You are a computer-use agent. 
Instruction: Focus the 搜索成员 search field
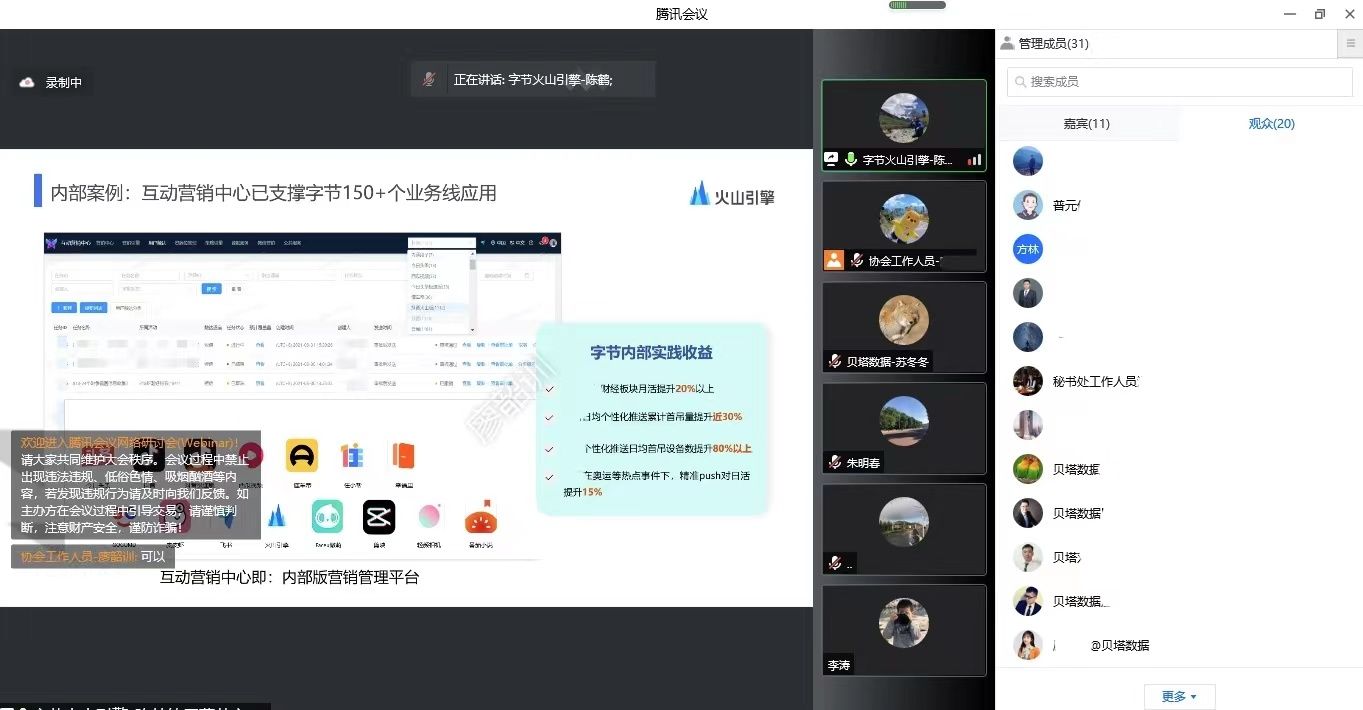point(1179,82)
